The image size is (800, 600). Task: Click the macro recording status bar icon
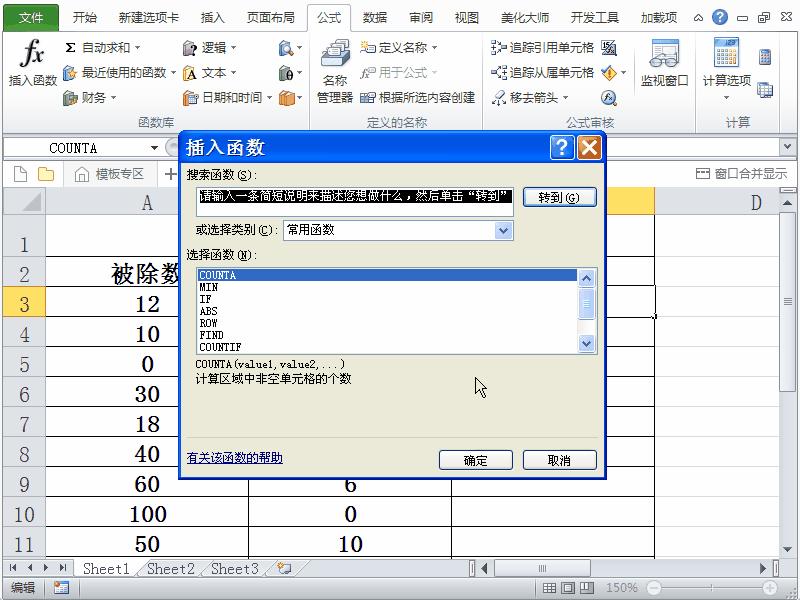tap(61, 588)
